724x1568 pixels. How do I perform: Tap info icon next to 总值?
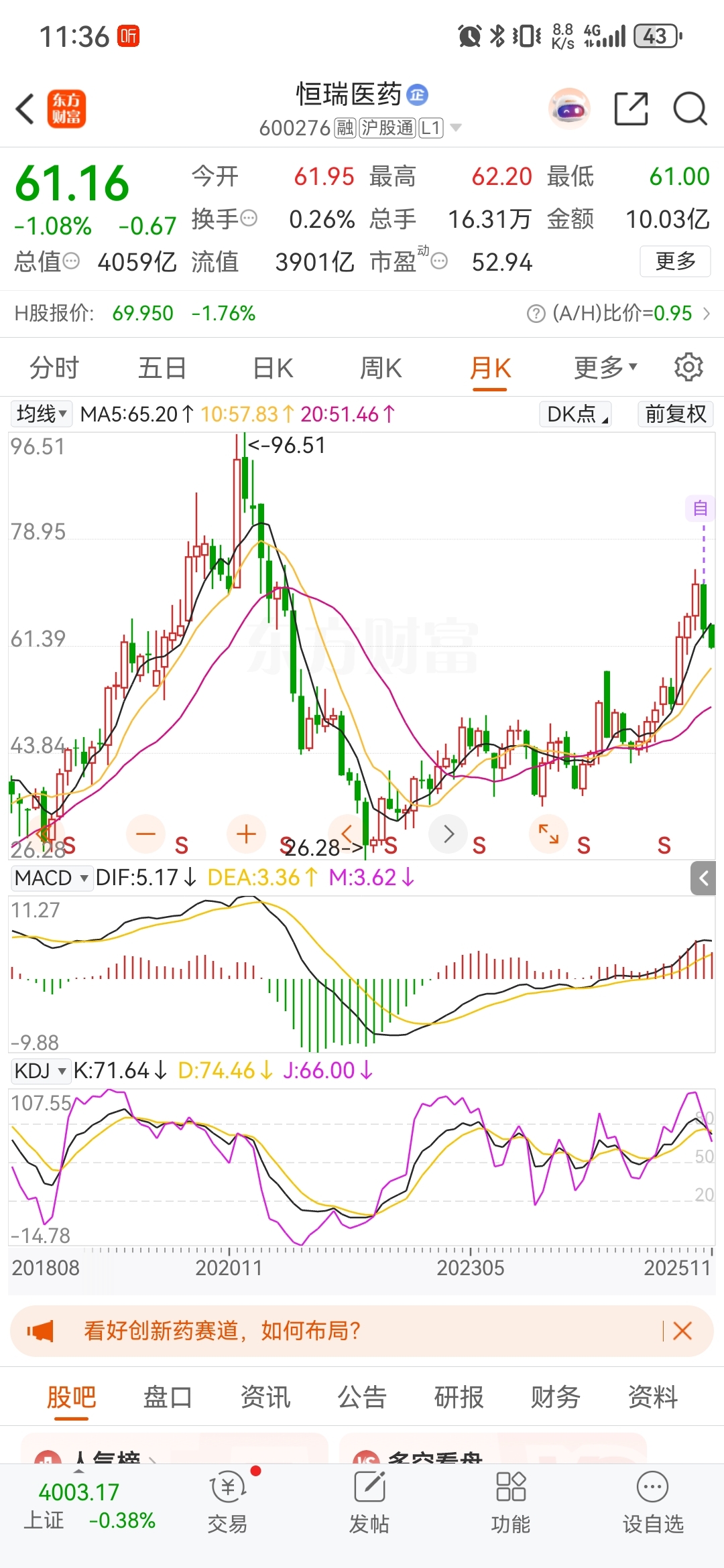click(x=71, y=261)
